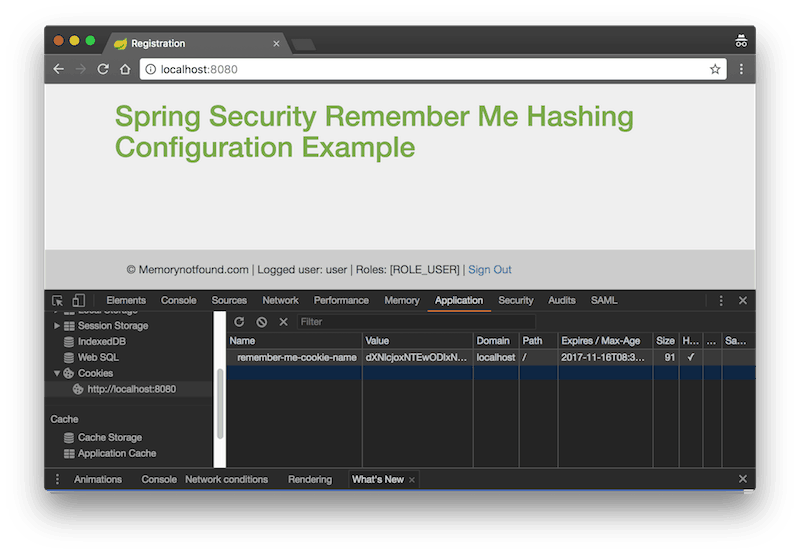
Task: Switch to the Audits tab
Action: 562,300
